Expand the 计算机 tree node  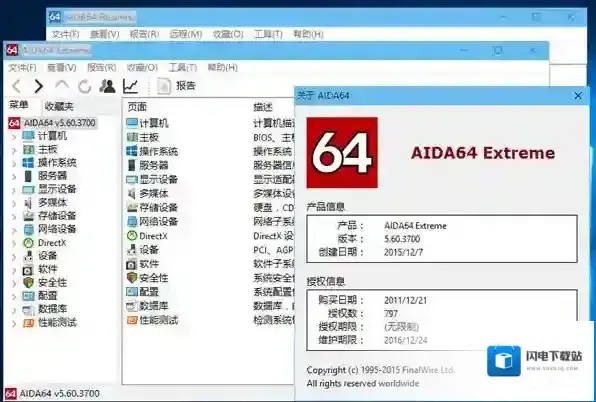(14, 136)
